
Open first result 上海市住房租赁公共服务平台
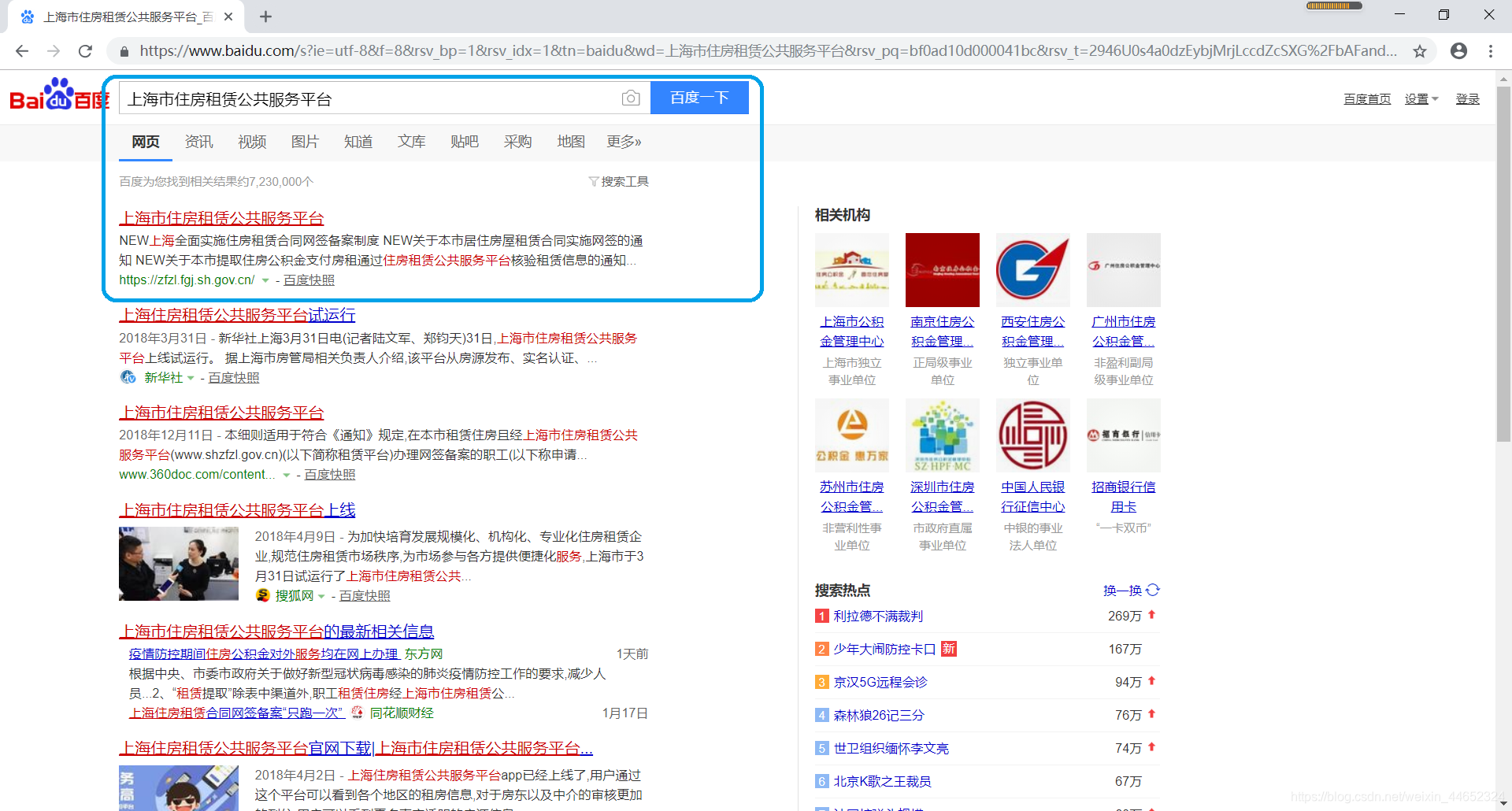[221, 218]
